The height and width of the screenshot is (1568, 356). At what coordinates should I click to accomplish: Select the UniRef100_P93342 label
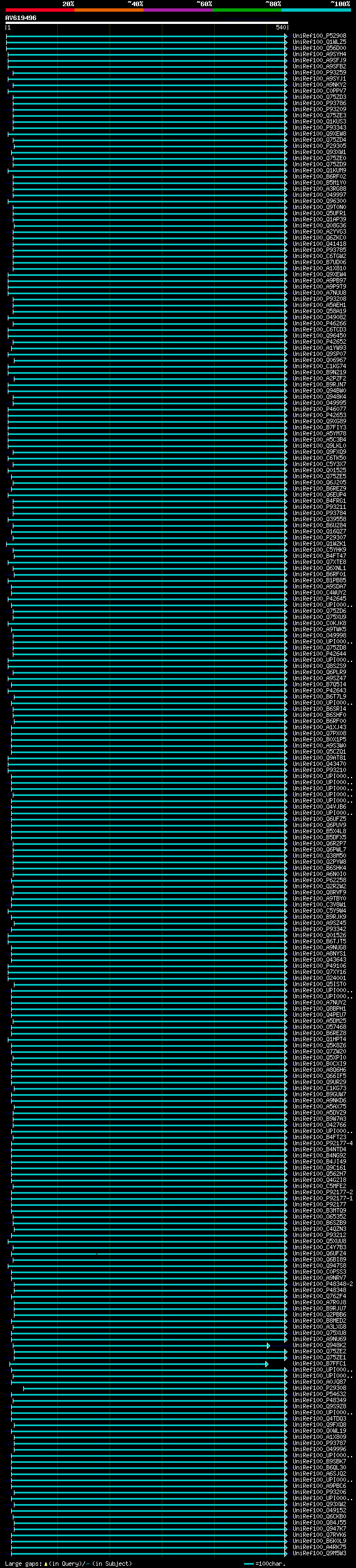(x=319, y=929)
